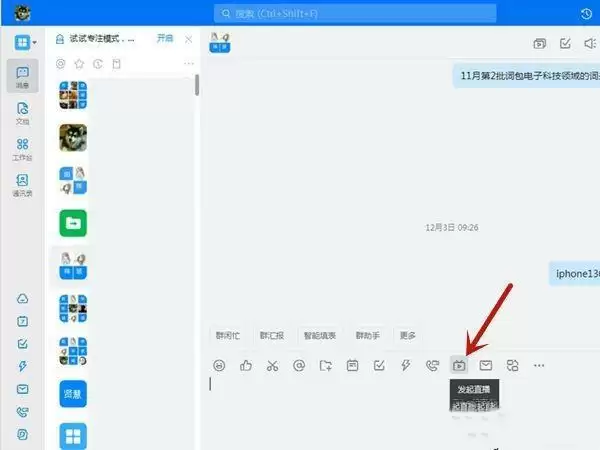Switch to the 文档 documents tab
The image size is (600, 450).
[22, 112]
